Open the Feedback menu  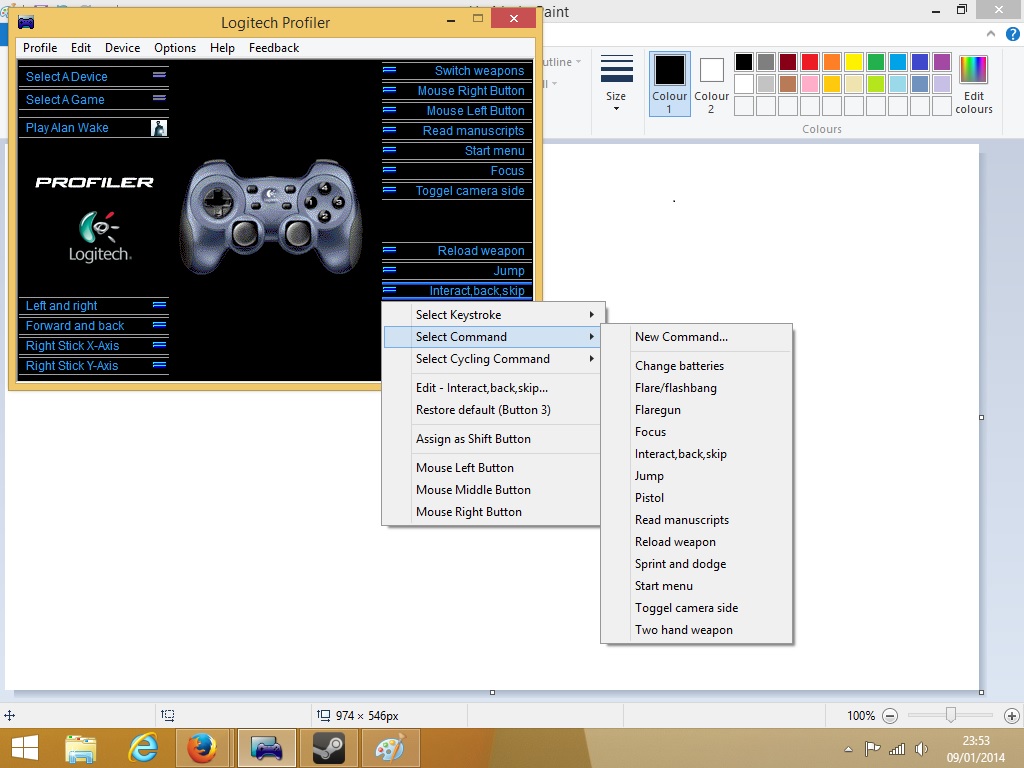coord(274,48)
